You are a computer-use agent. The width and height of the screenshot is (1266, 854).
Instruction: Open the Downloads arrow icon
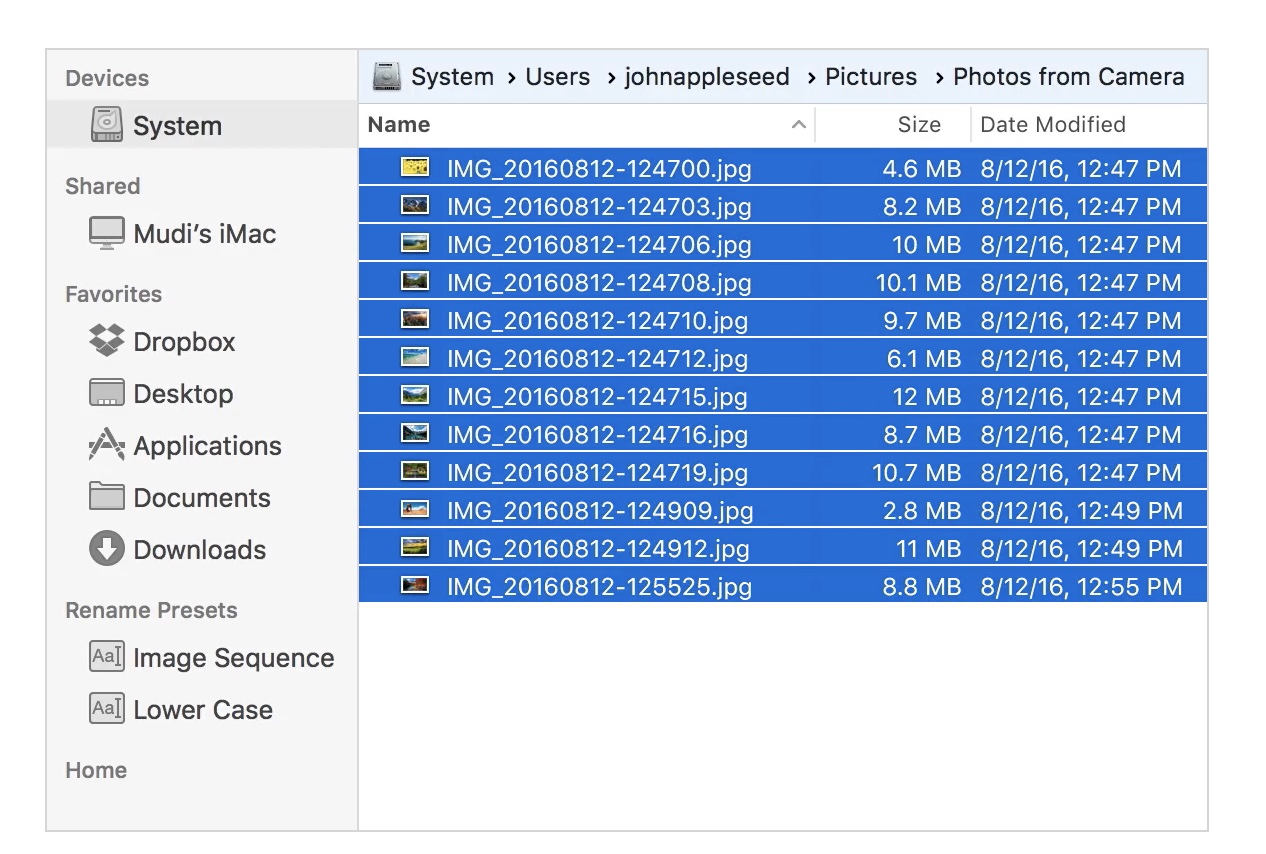click(107, 549)
